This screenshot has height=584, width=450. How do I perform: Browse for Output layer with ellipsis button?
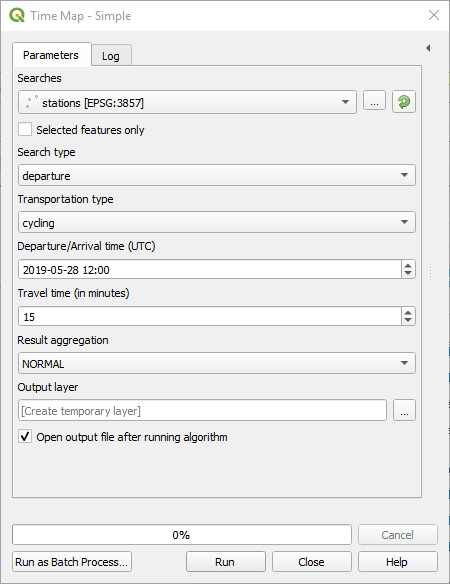point(404,410)
